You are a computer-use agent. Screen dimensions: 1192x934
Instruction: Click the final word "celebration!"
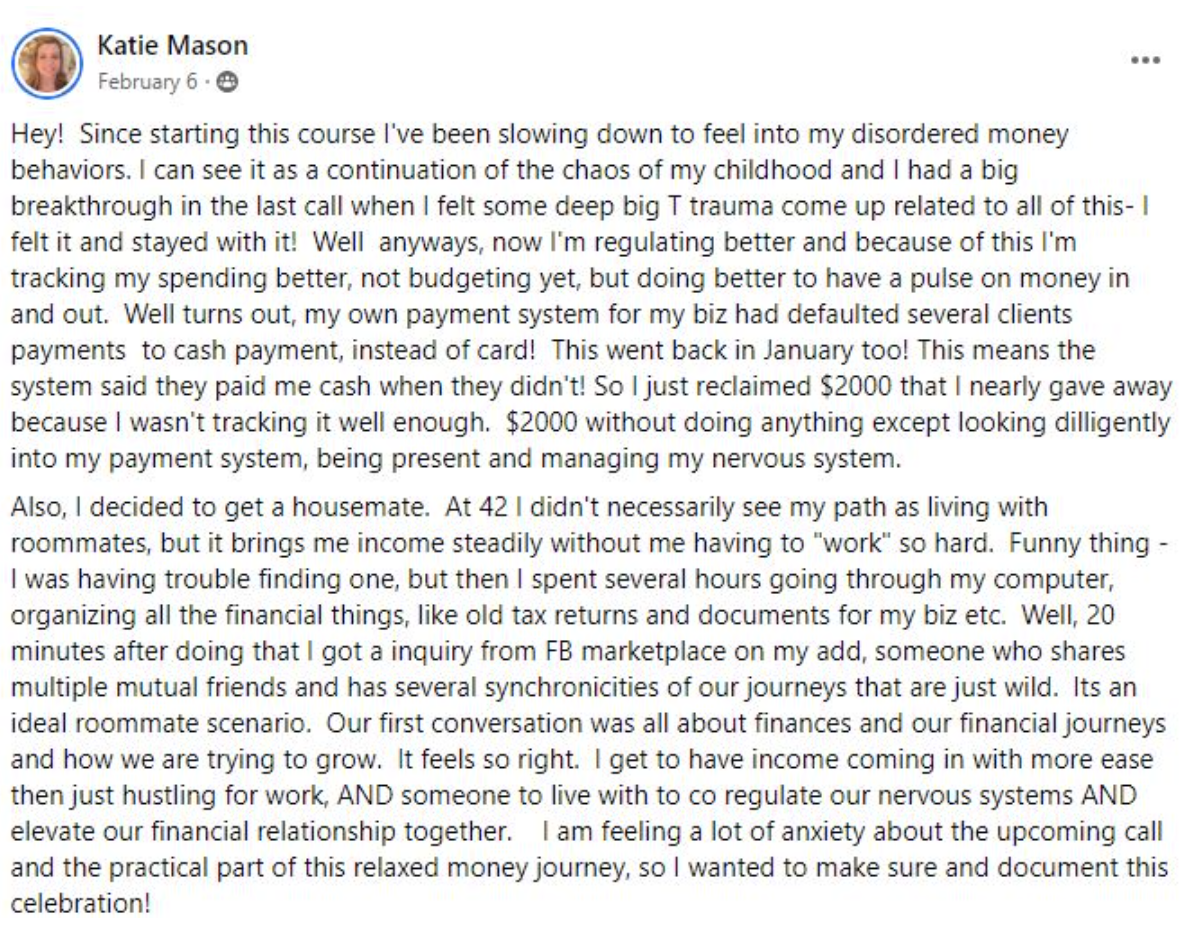(x=81, y=904)
